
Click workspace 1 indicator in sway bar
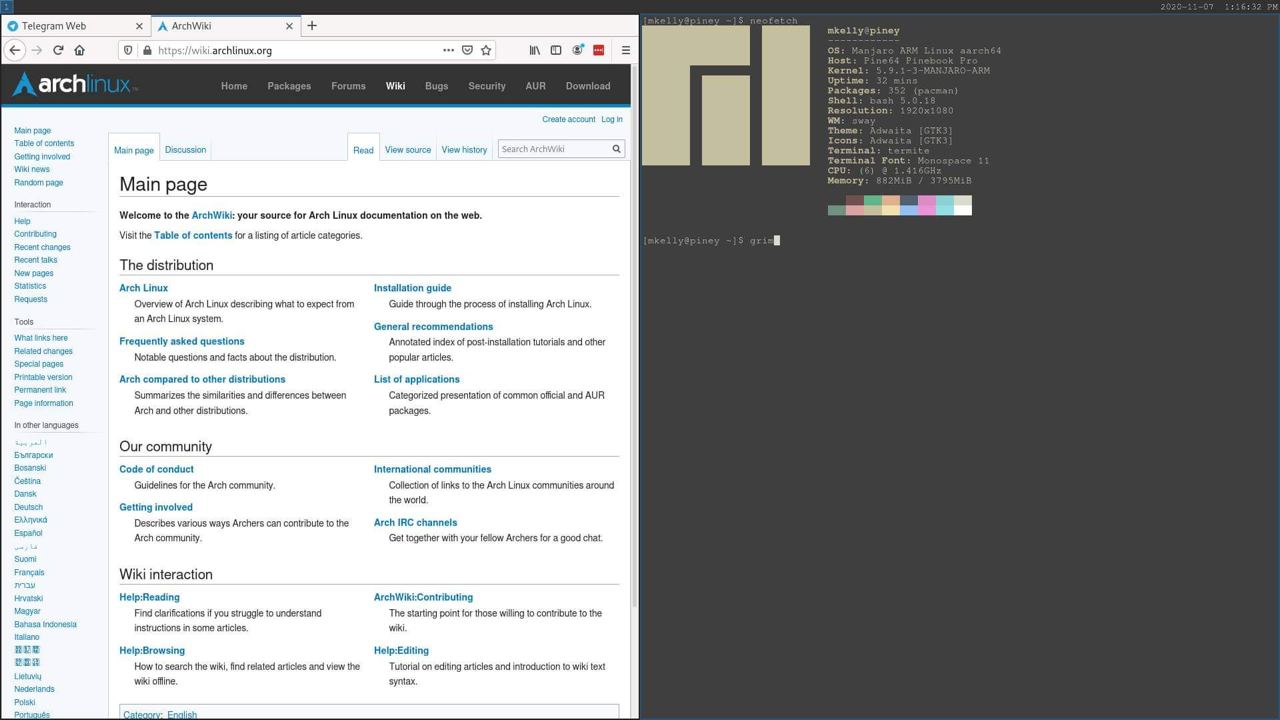pyautogui.click(x=5, y=6)
